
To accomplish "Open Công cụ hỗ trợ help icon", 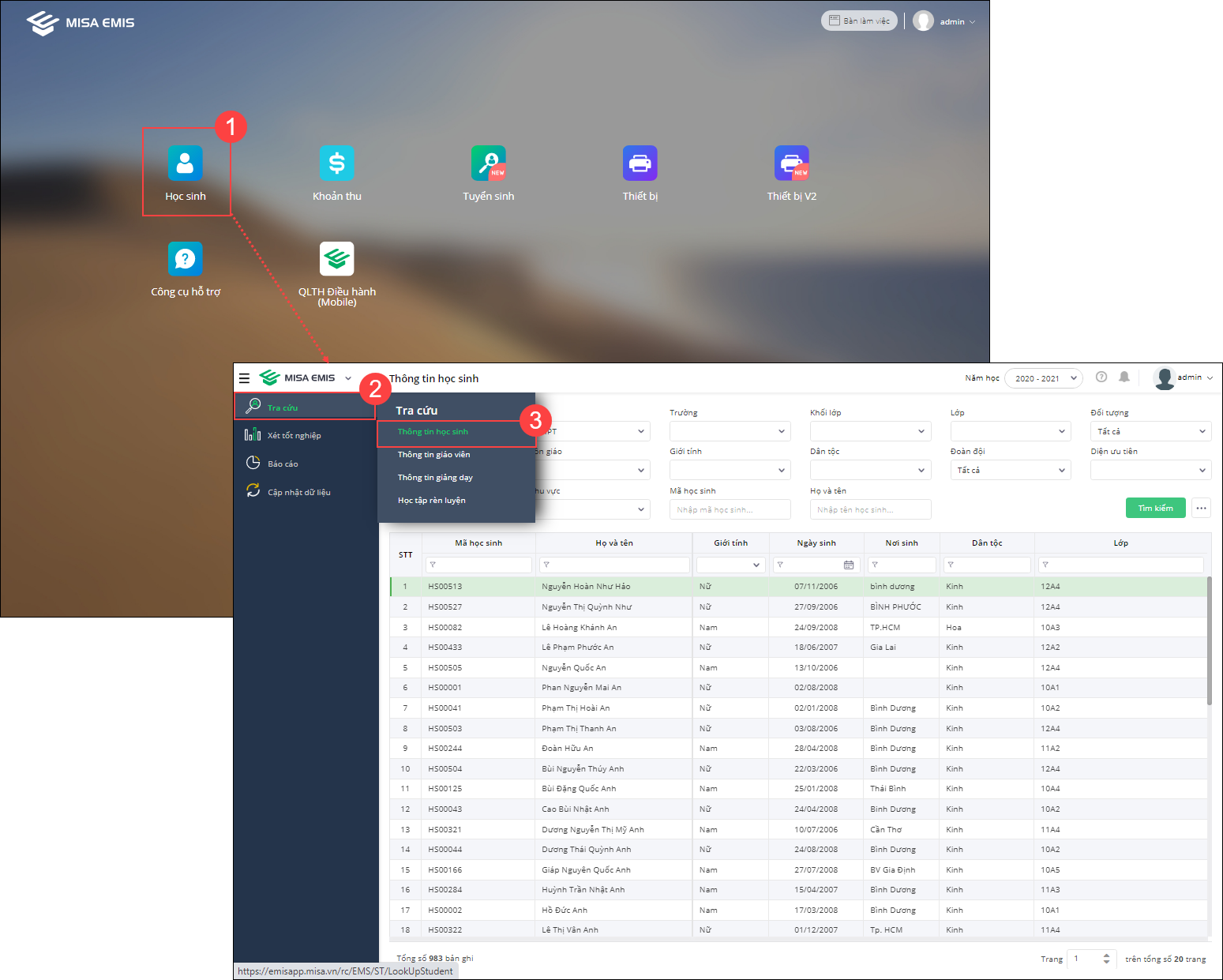I will pyautogui.click(x=186, y=259).
